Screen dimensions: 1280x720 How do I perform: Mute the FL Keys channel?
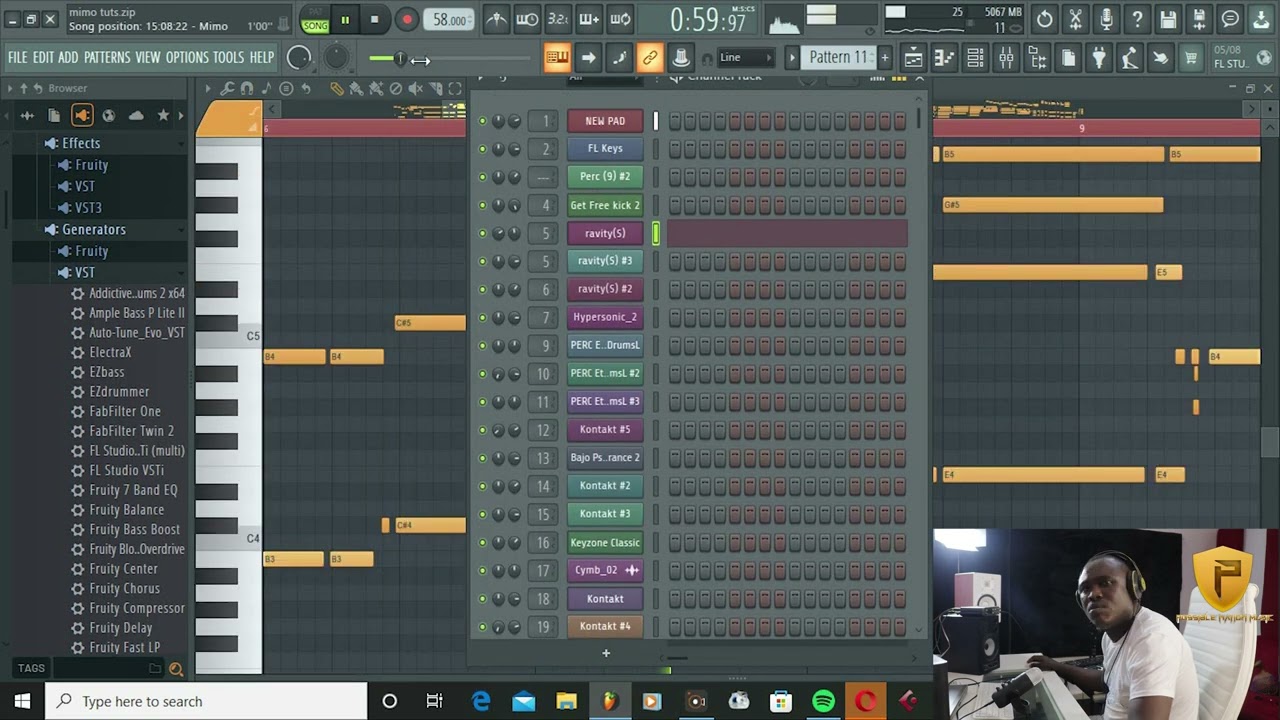[x=482, y=149]
